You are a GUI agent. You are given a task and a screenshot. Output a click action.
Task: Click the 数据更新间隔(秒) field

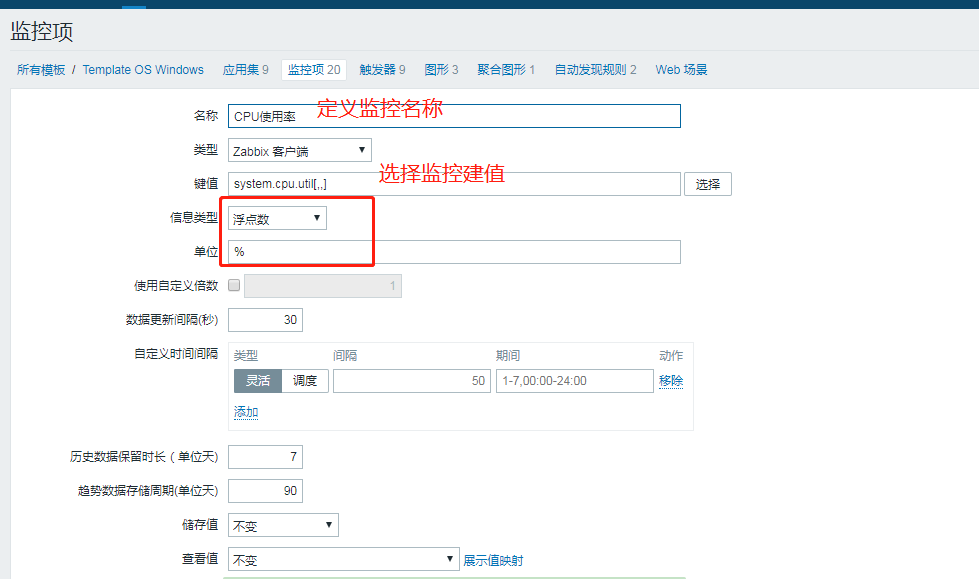pos(265,320)
